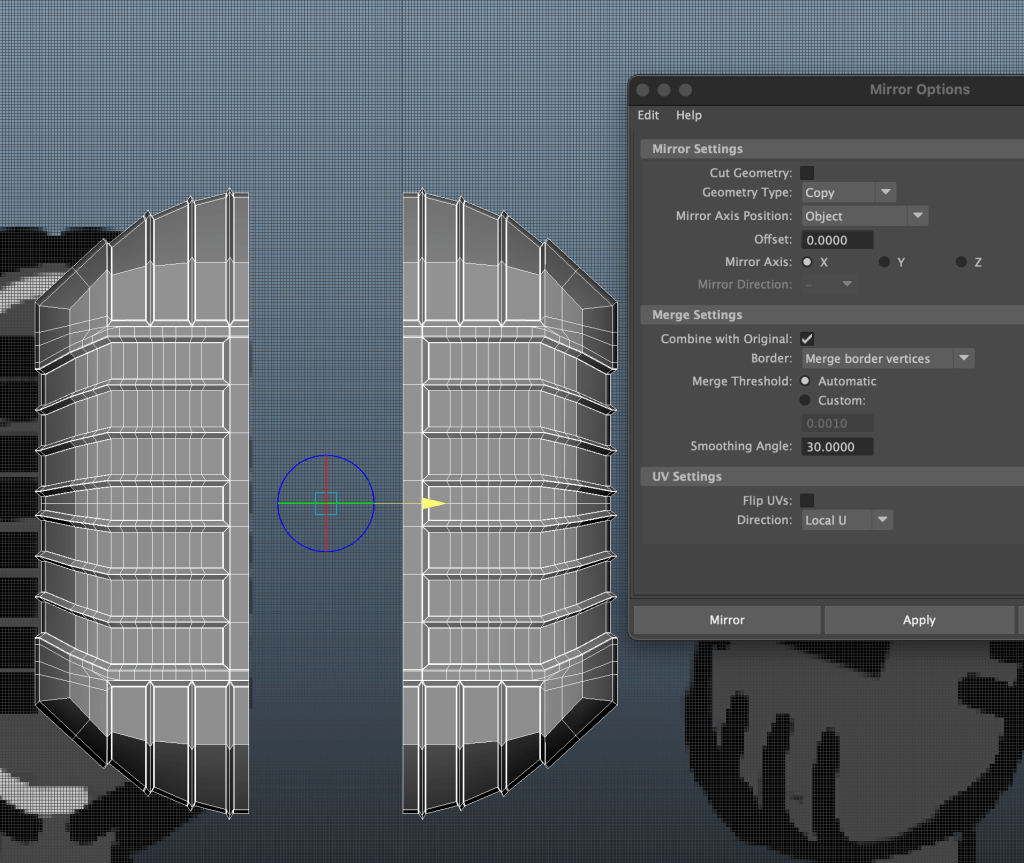Choose Custom merge threshold option
1024x863 pixels.
coord(806,400)
